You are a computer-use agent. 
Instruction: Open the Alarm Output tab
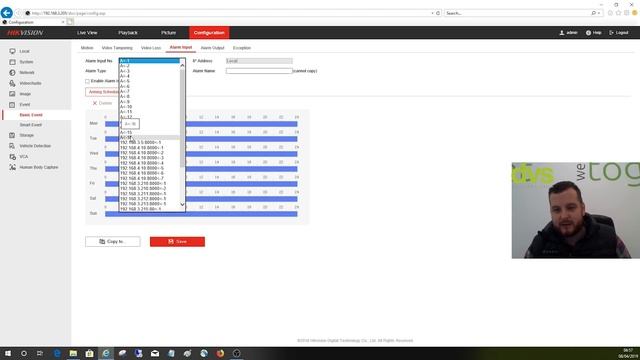pos(212,48)
